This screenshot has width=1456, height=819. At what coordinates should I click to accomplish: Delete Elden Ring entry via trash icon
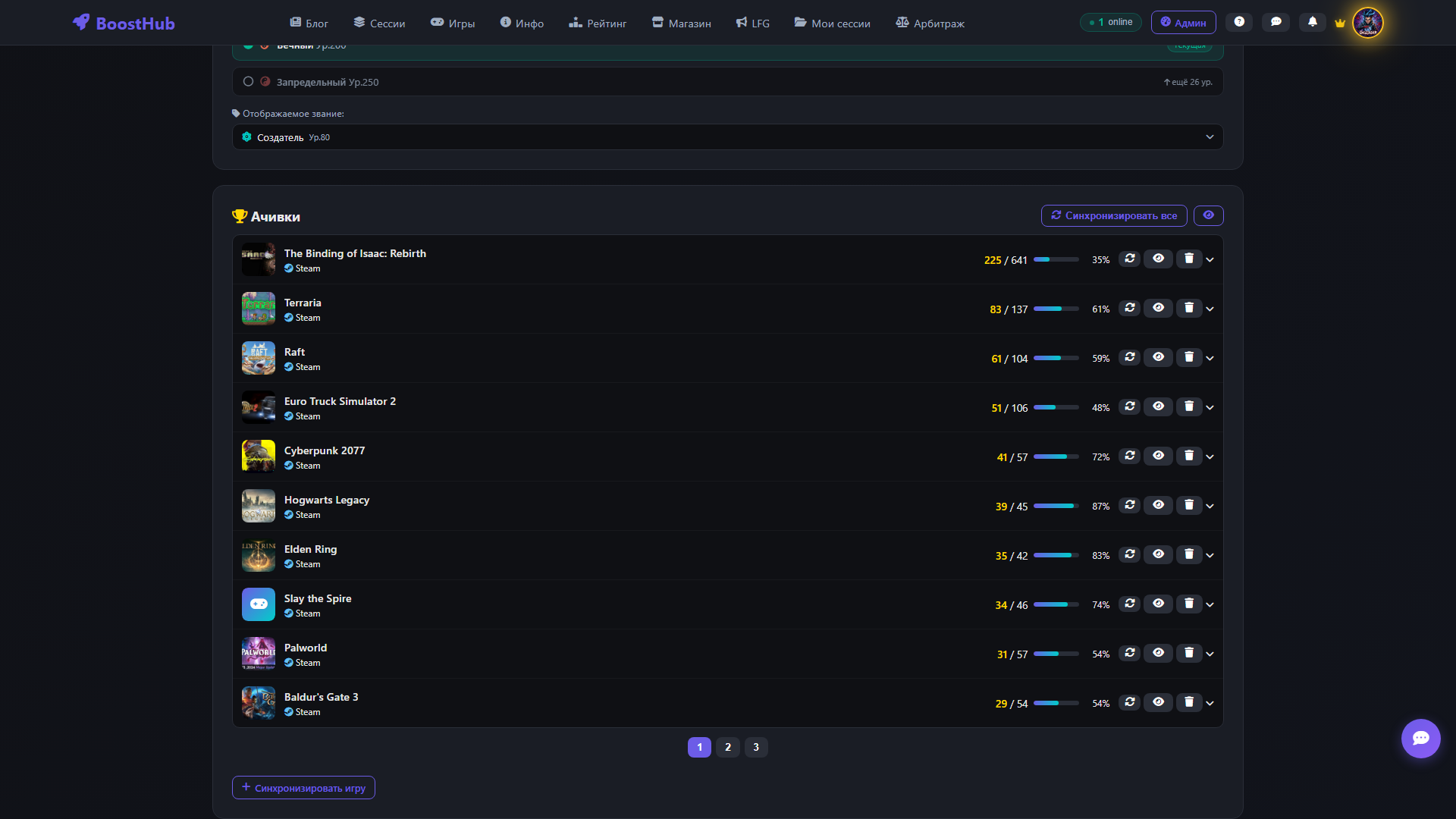pos(1188,554)
